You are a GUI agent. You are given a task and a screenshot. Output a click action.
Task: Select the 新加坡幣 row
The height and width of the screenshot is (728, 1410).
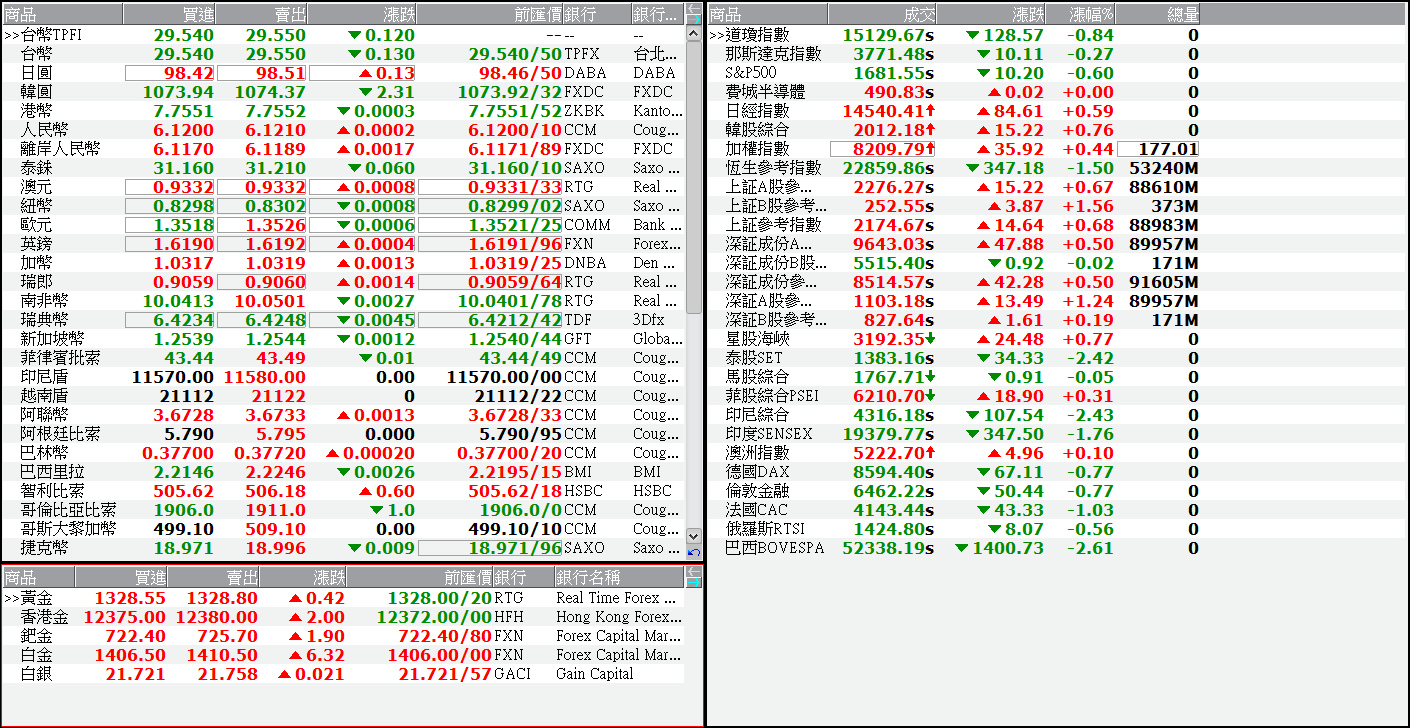tap(344, 339)
